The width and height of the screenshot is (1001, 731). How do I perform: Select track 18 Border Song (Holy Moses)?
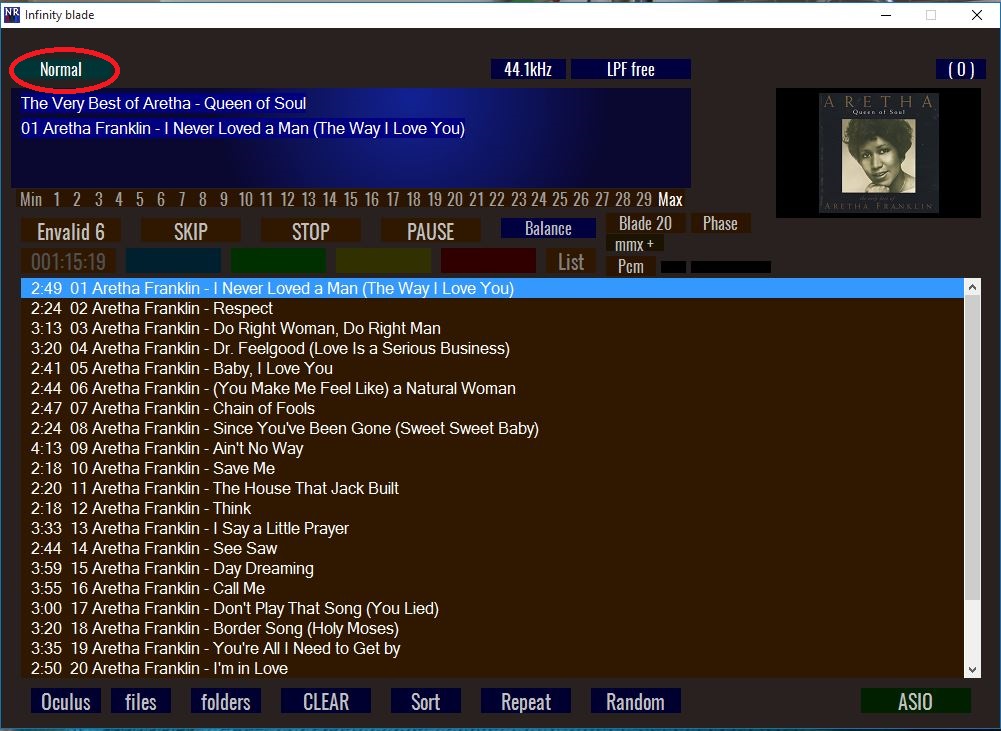492,629
